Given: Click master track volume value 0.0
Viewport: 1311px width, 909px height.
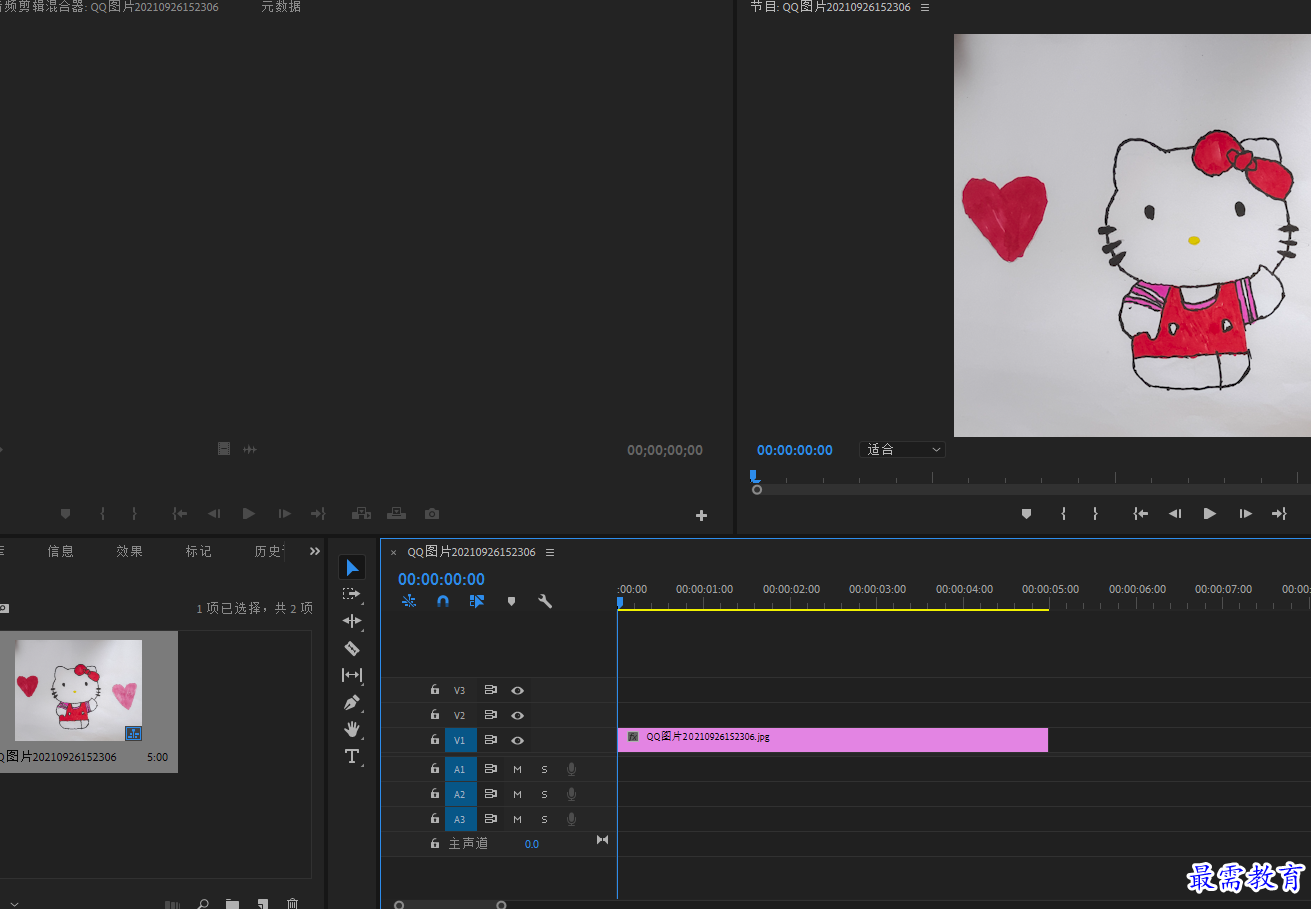Looking at the screenshot, I should coord(532,844).
